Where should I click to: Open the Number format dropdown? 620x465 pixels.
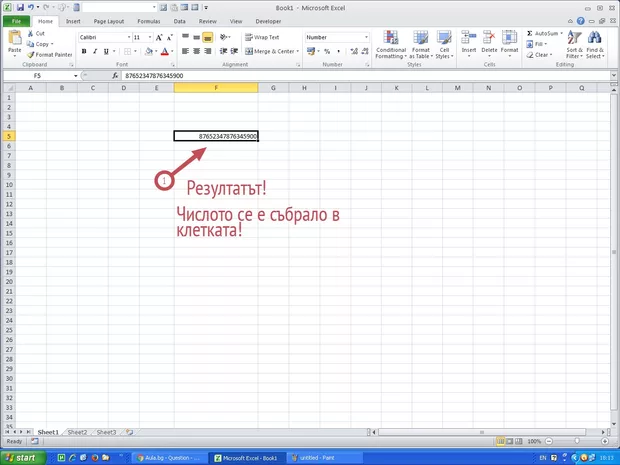[x=366, y=37]
